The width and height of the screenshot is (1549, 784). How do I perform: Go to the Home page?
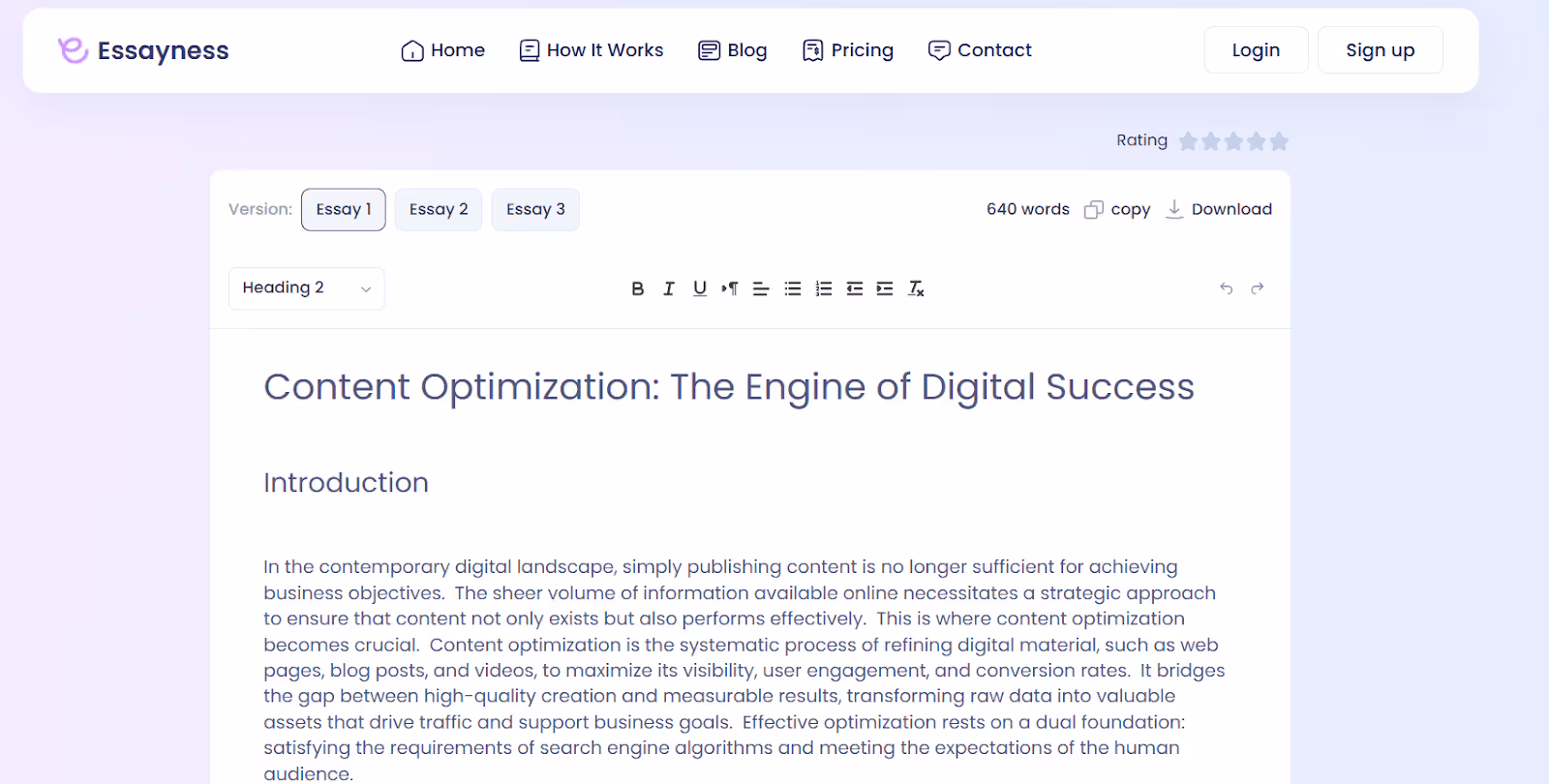443,50
